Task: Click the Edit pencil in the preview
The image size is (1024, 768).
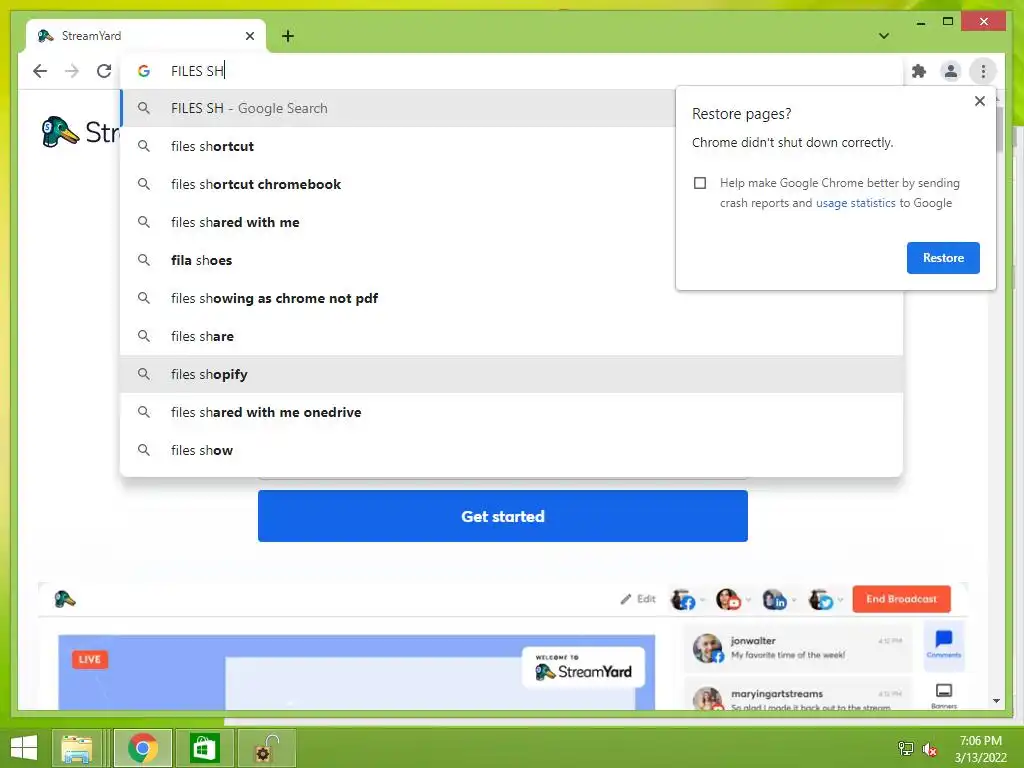Action: (x=637, y=599)
